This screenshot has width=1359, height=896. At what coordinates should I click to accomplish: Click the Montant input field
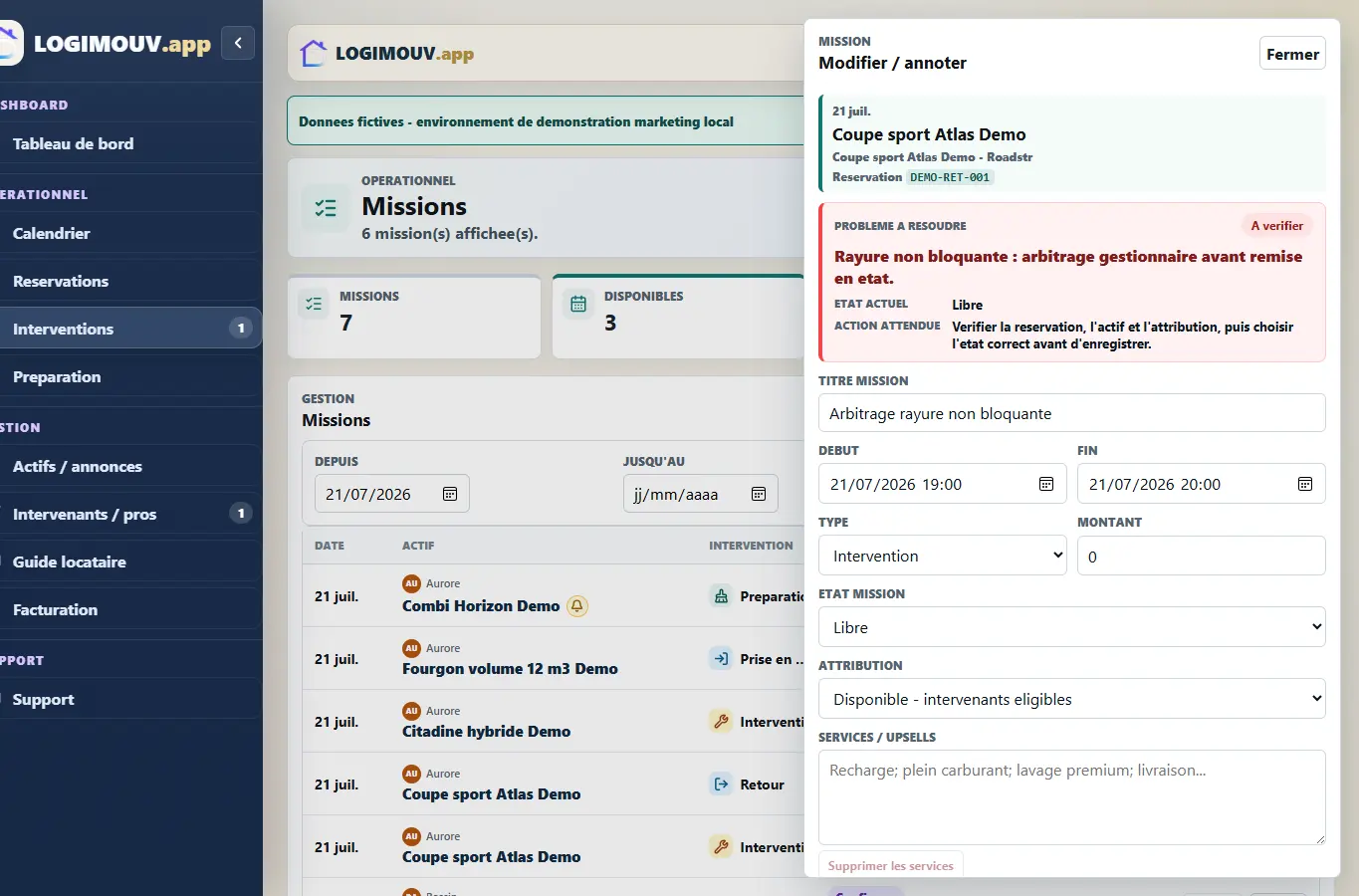point(1202,556)
